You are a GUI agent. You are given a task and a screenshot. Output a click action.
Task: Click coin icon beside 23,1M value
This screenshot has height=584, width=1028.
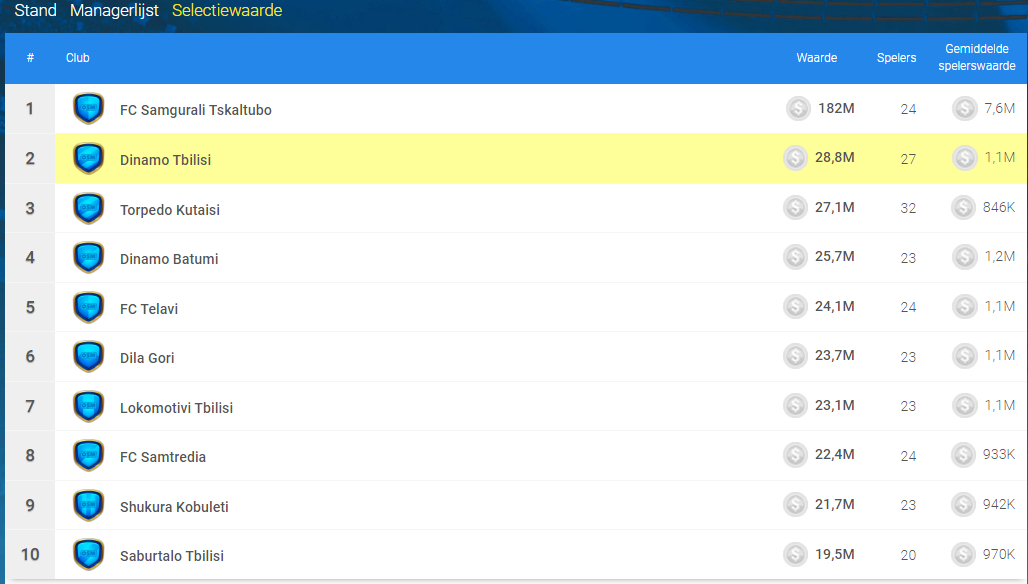coord(795,405)
